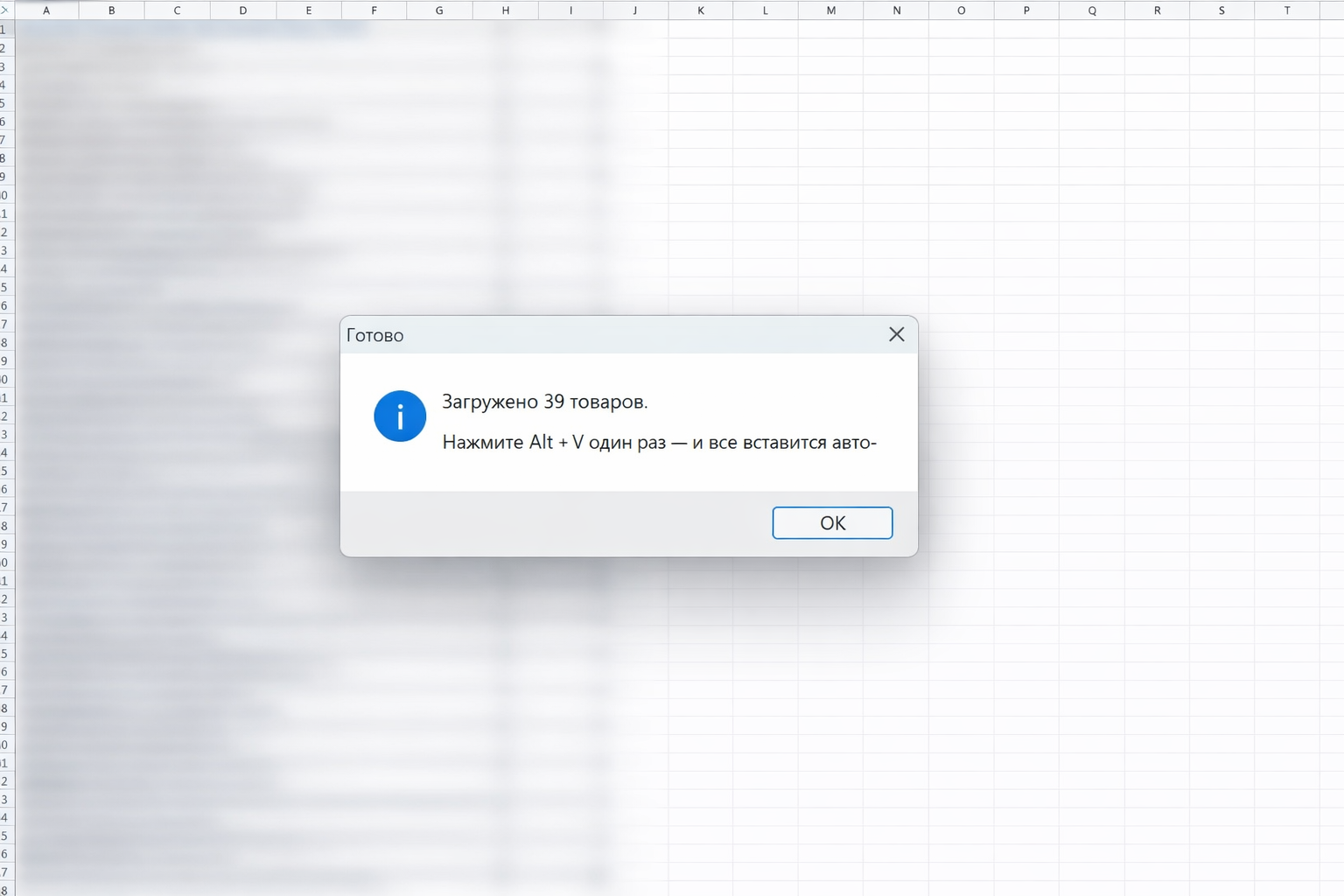
Task: Select column N header
Action: coord(896,10)
